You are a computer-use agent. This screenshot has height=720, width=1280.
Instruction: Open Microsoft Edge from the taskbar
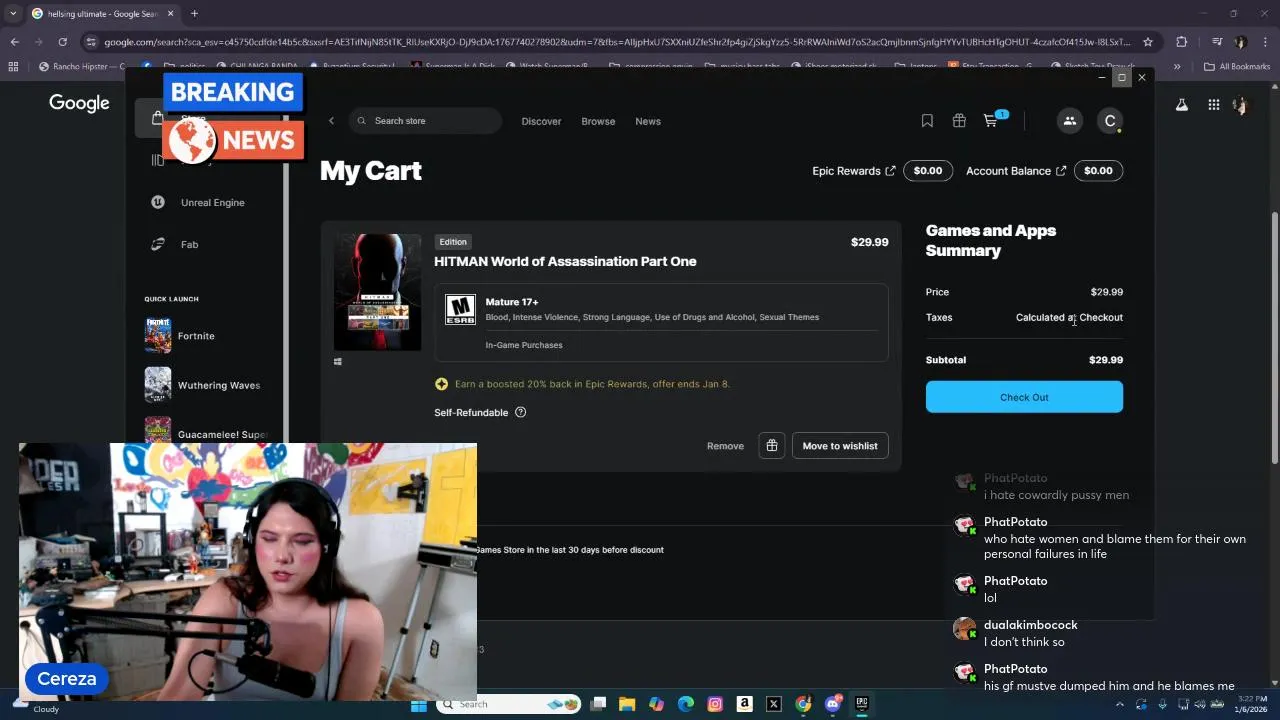[x=686, y=704]
